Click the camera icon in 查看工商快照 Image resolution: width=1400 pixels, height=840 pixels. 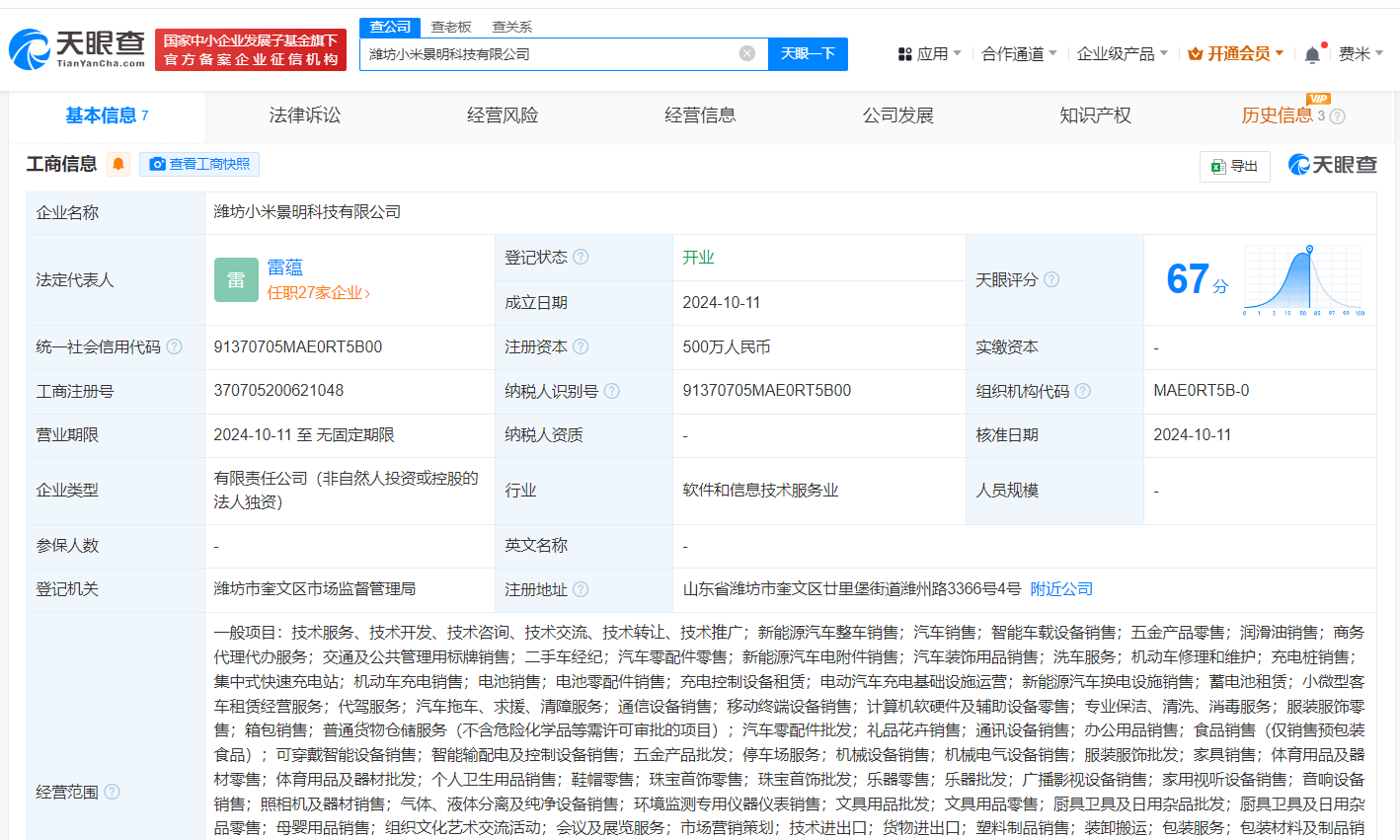[157, 164]
